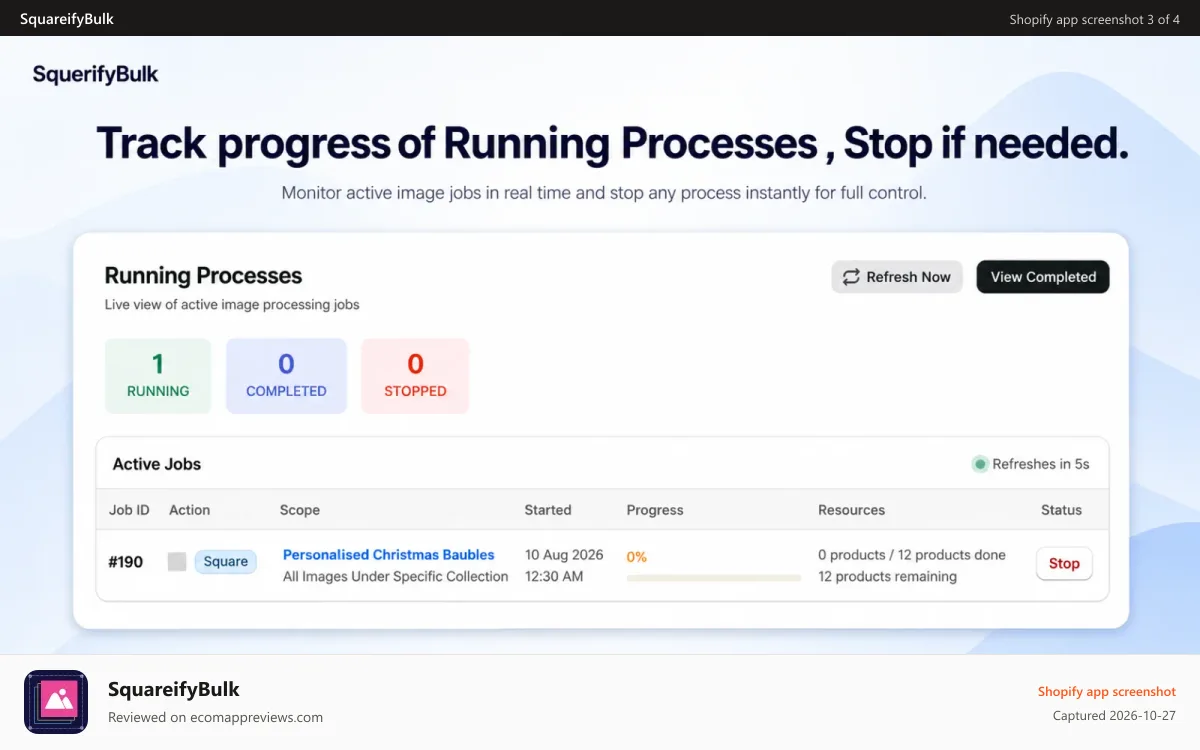
Task: Click the Stopped count card
Action: click(415, 376)
